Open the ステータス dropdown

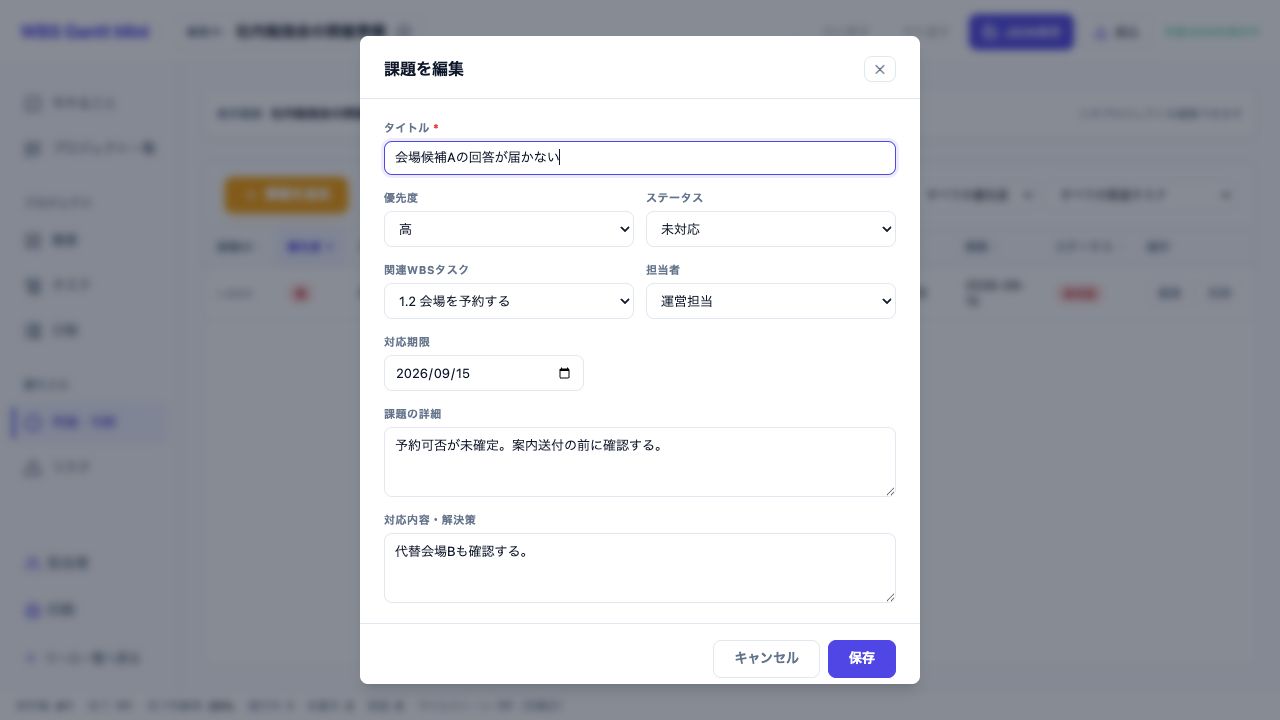tap(771, 229)
